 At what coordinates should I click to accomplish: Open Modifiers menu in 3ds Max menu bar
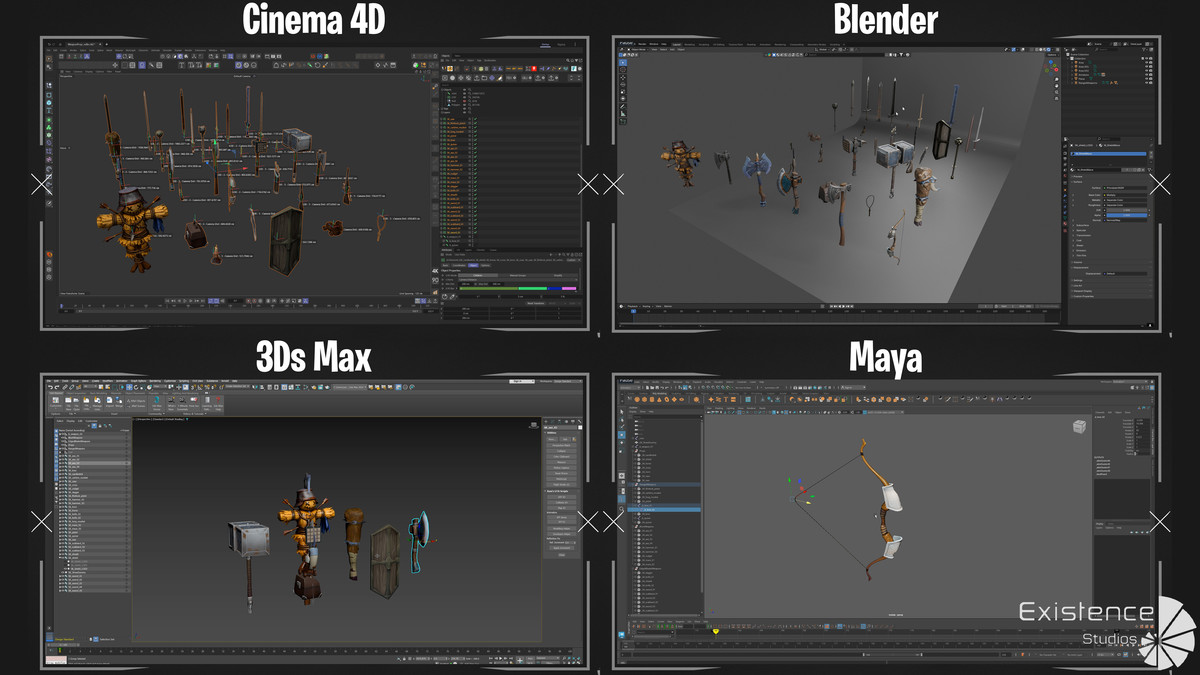point(108,381)
